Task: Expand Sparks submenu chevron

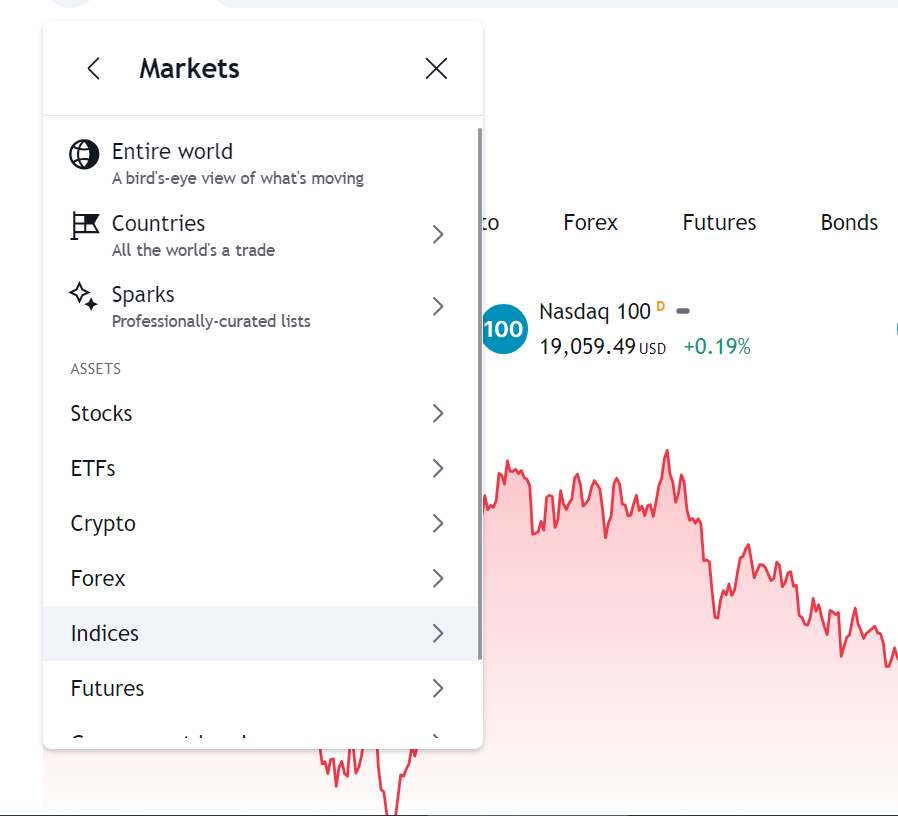Action: click(x=438, y=306)
